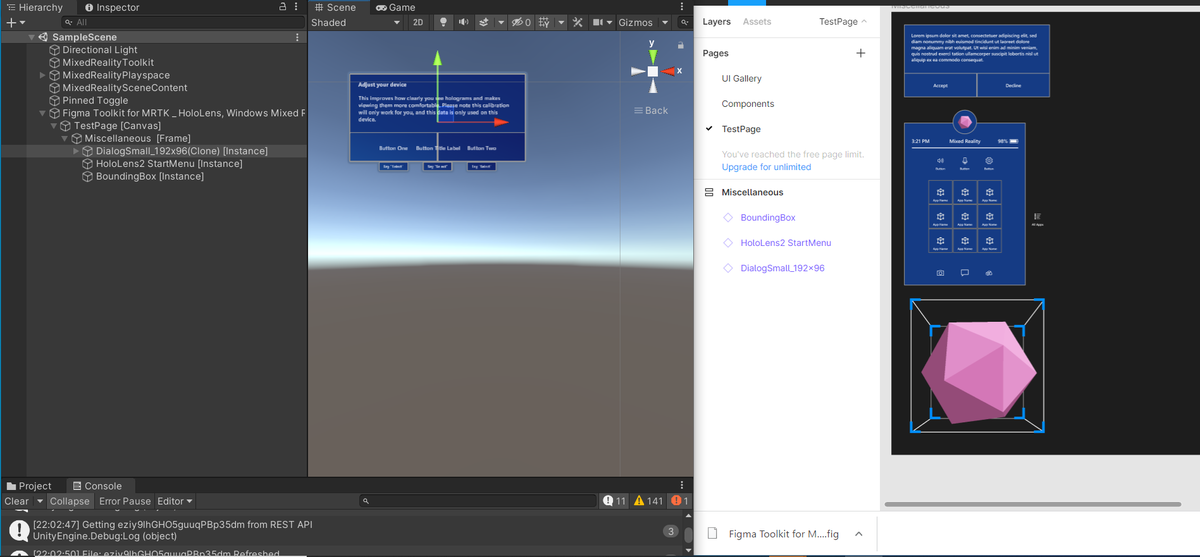Toggle grid visibility icon in Scene toolbar
Image resolution: width=1200 pixels, height=557 pixels.
[543, 22]
